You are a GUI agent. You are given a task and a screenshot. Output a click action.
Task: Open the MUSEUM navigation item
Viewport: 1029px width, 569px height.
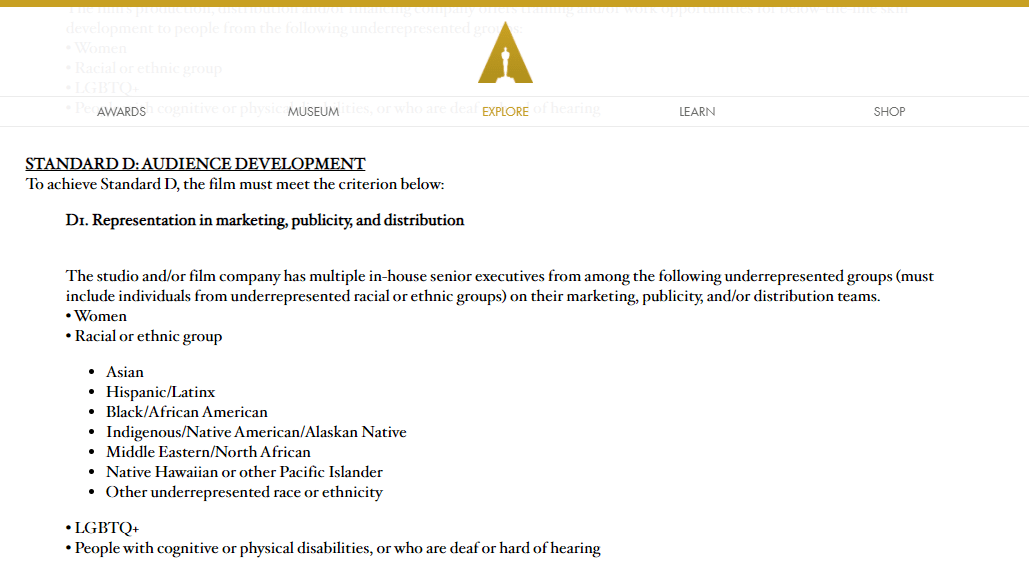313,112
